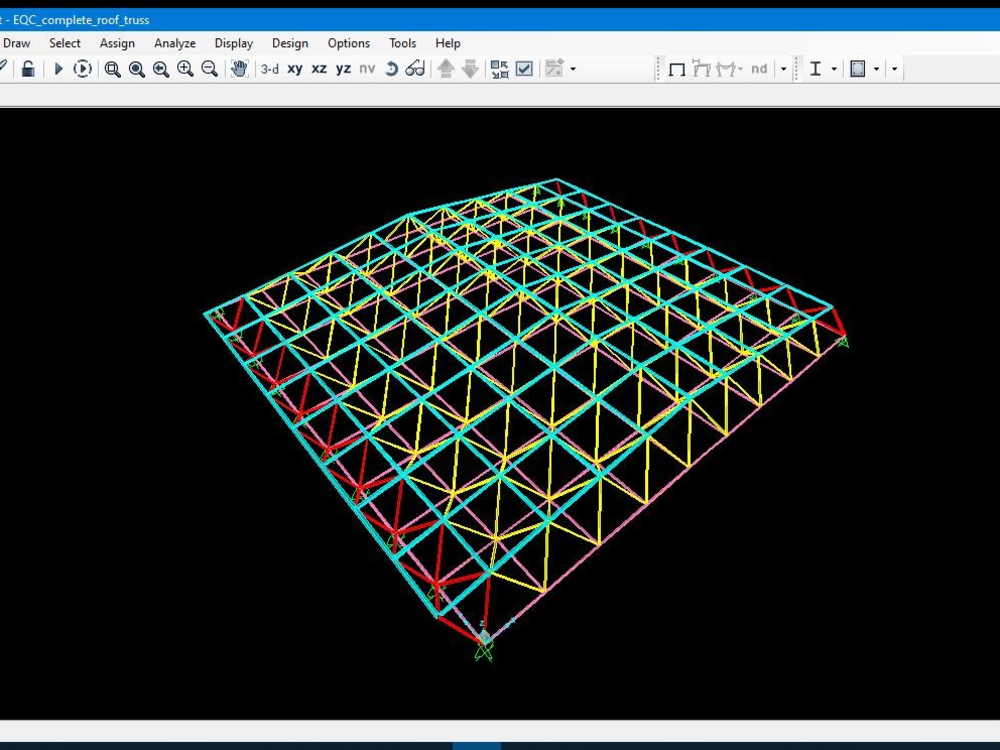Switch to the 3-d view
Screen dimensions: 1000x750
pos(270,69)
